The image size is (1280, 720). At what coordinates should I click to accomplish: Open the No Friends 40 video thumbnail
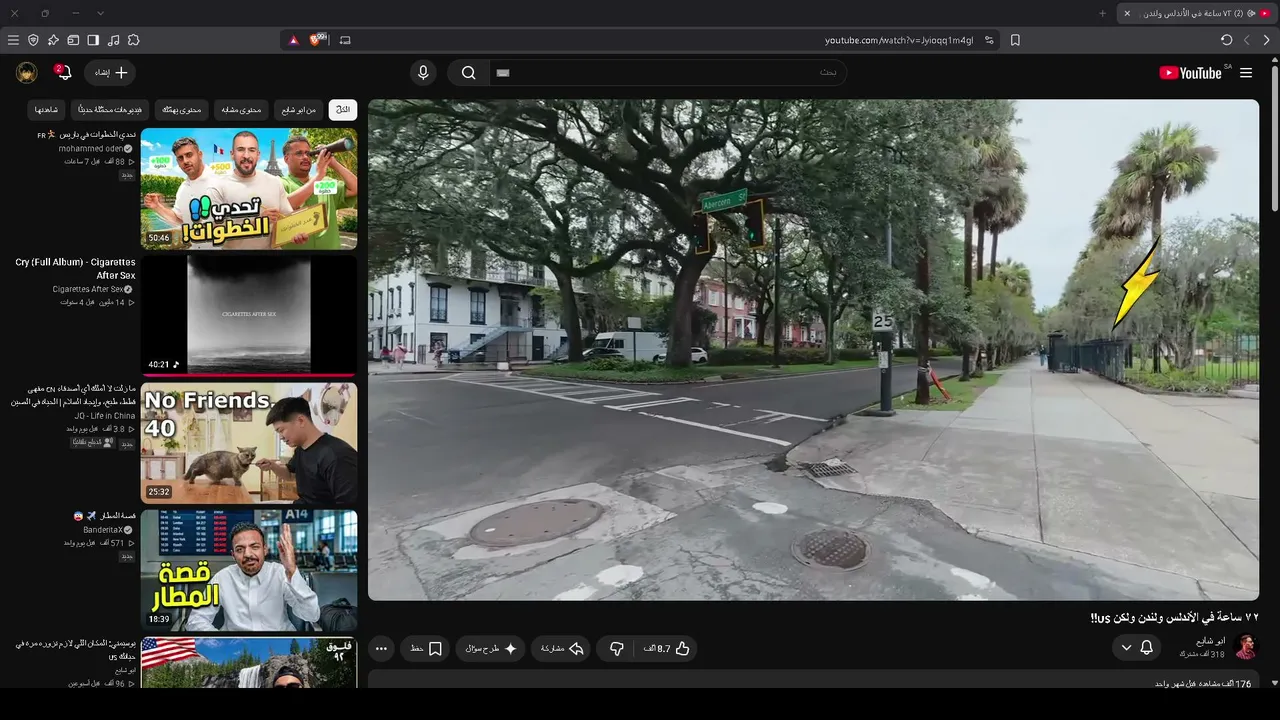[x=249, y=443]
